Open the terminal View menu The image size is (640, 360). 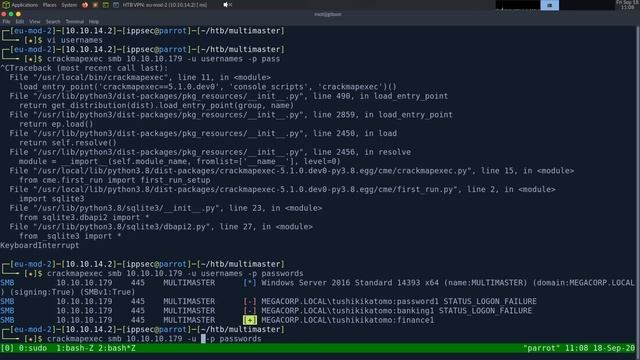point(35,22)
